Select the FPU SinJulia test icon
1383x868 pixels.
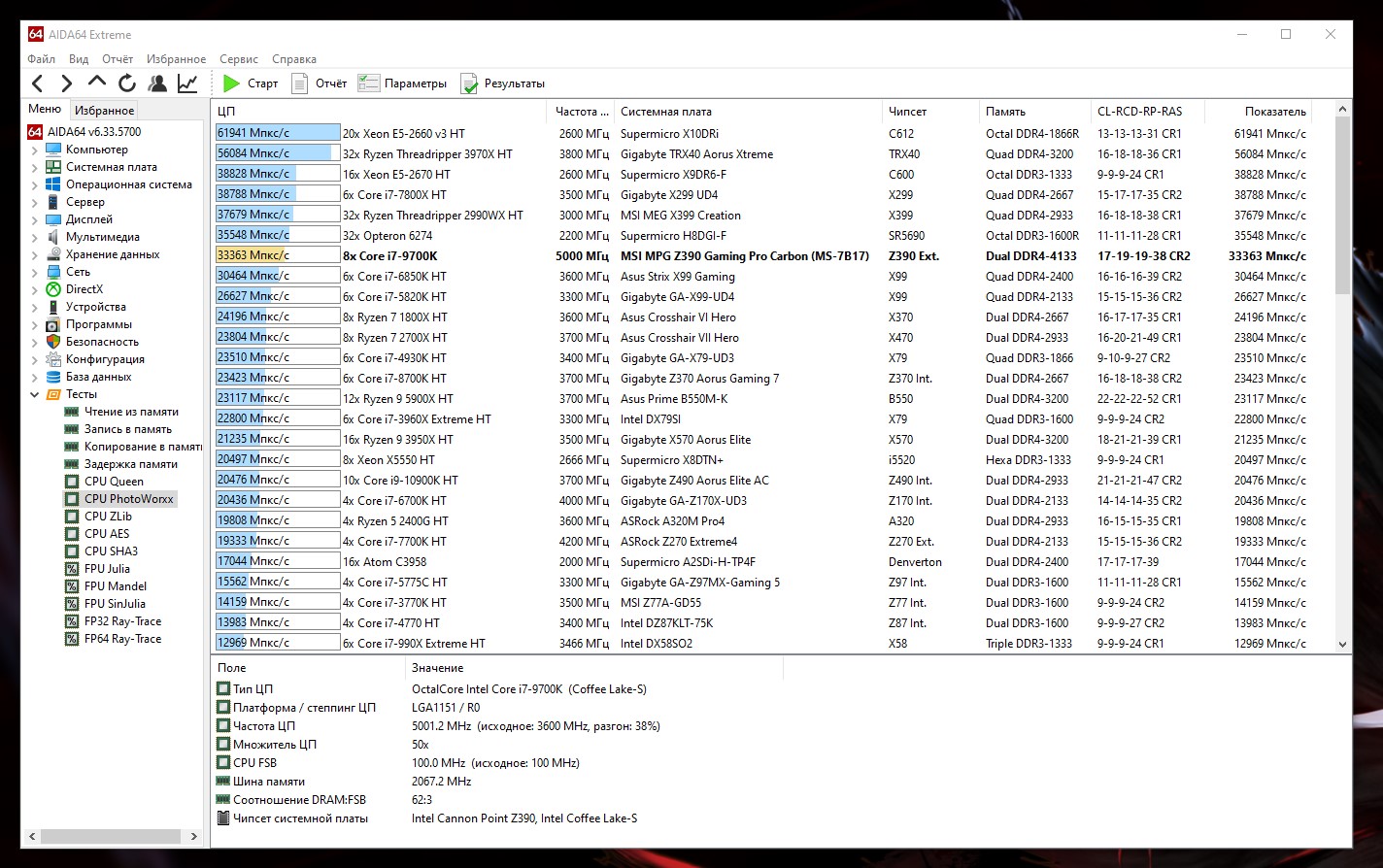pos(72,604)
